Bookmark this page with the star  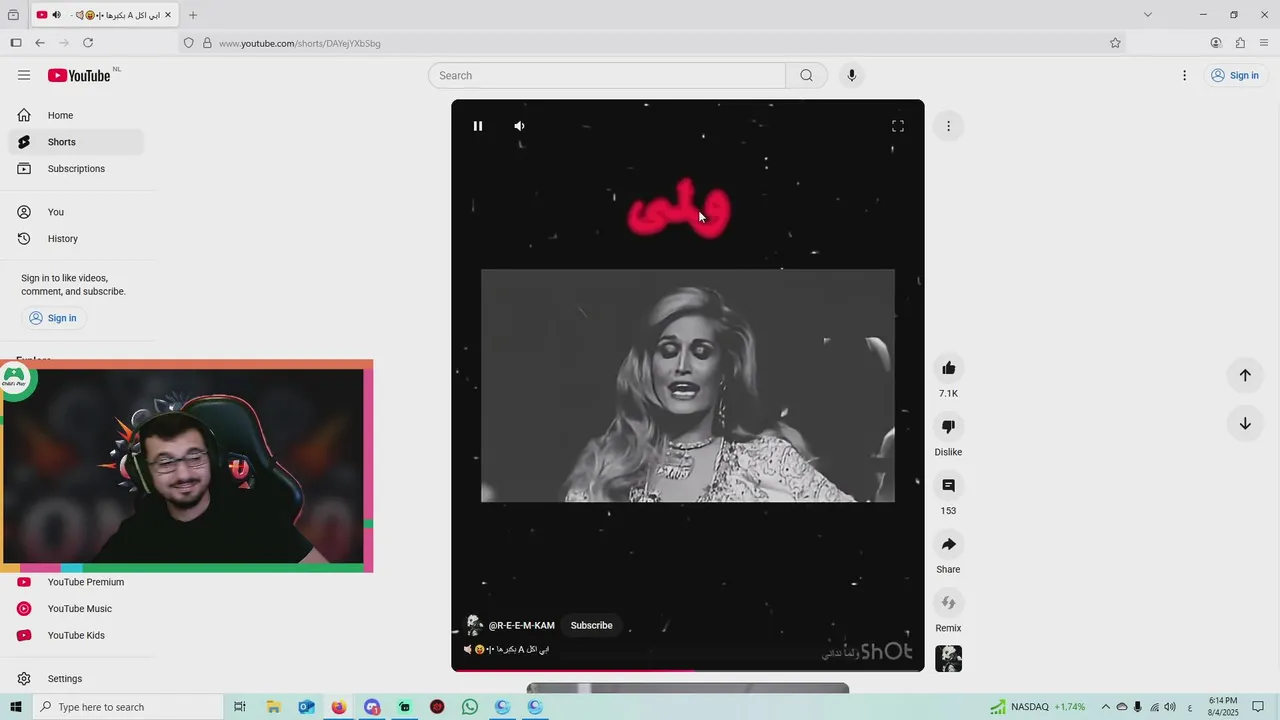(x=1115, y=43)
